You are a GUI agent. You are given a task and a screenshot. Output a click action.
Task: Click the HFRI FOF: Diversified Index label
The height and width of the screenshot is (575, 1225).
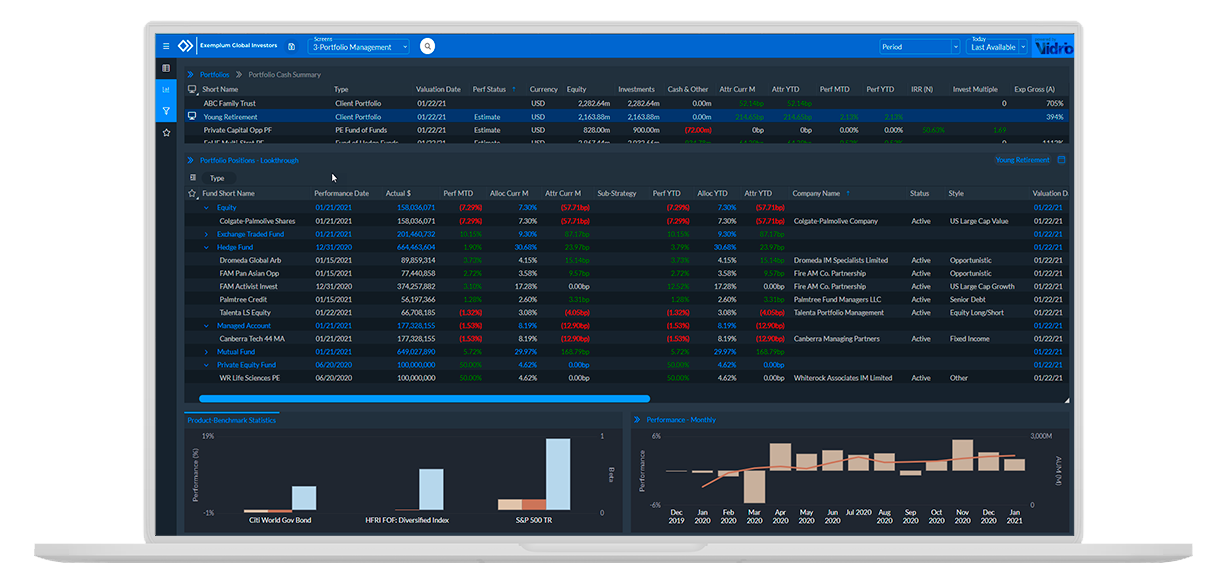click(x=407, y=520)
